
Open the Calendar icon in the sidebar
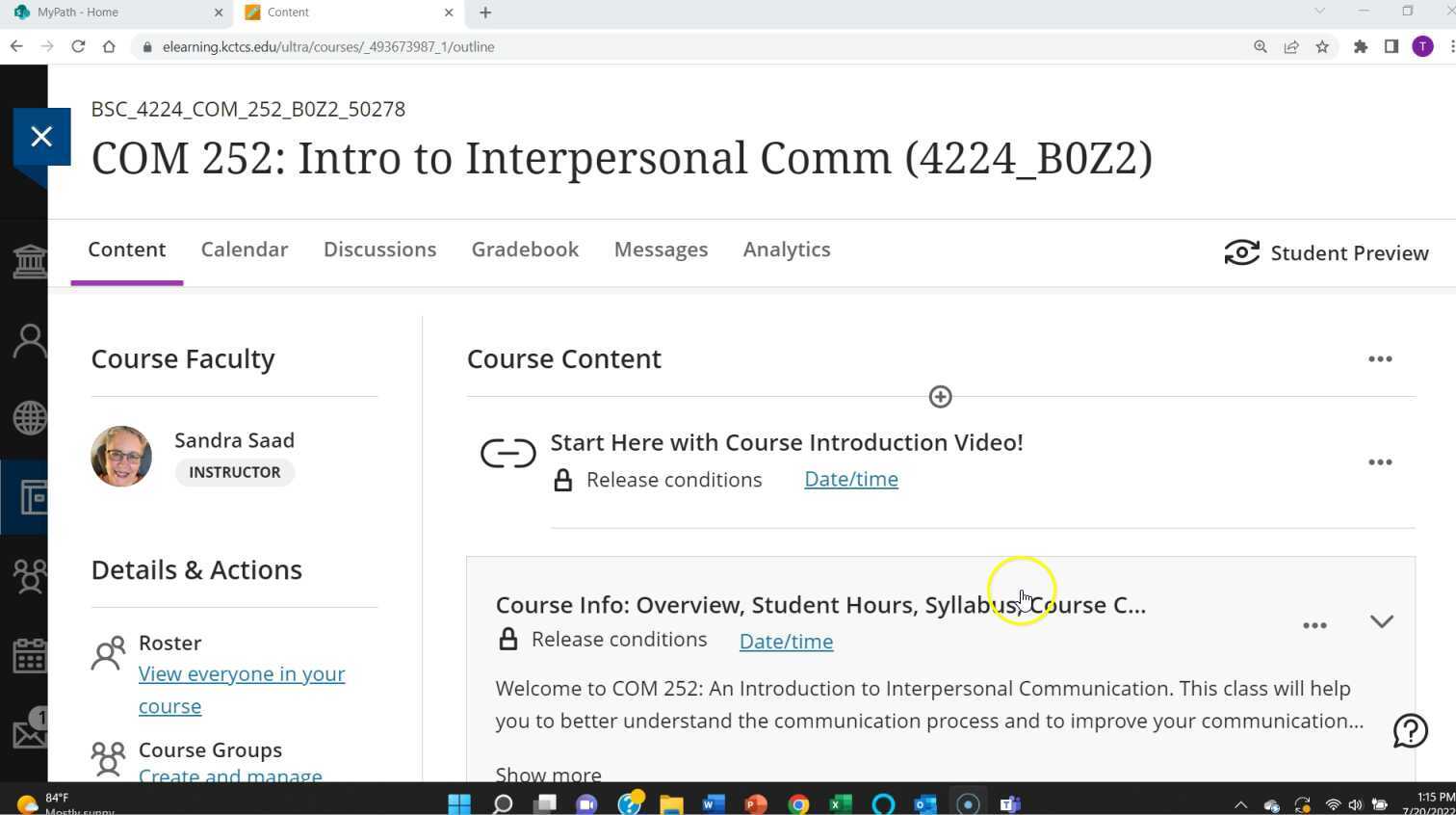point(29,654)
